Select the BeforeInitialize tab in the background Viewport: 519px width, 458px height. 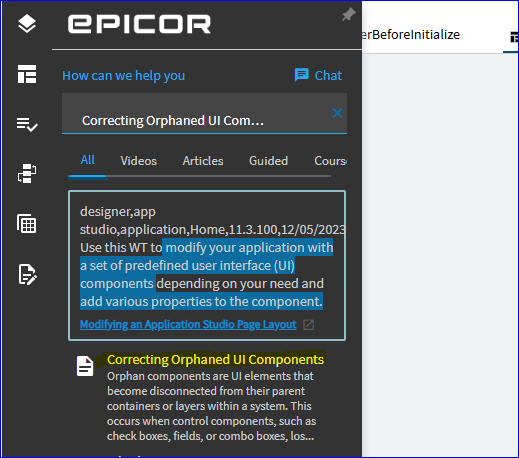(411, 35)
